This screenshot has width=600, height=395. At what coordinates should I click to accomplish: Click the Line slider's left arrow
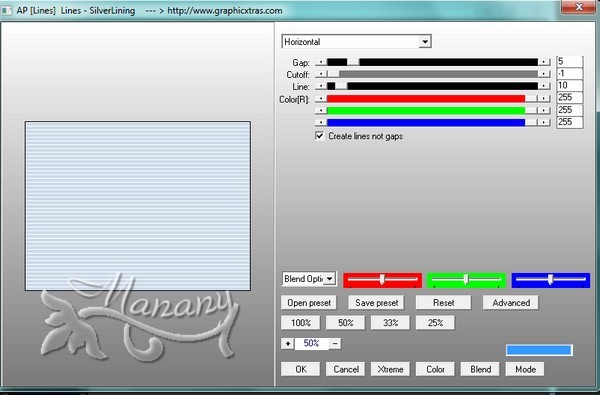click(321, 86)
